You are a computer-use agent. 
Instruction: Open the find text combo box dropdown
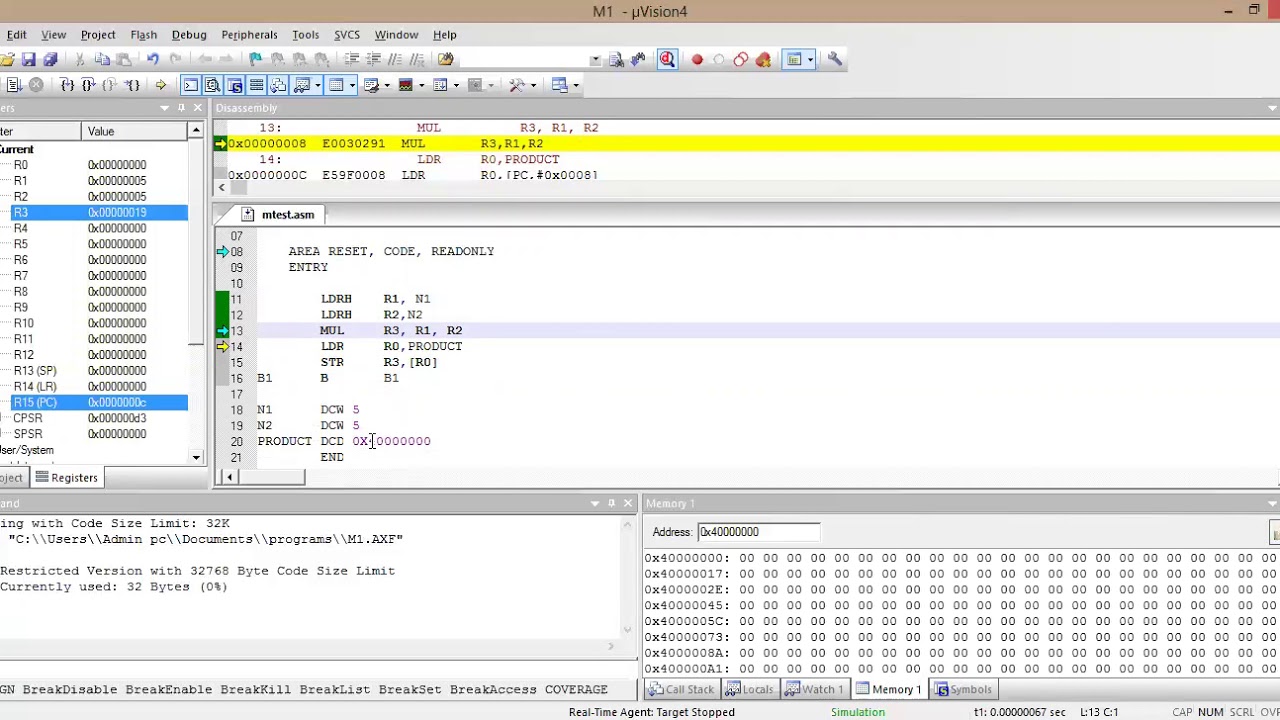[x=595, y=60]
